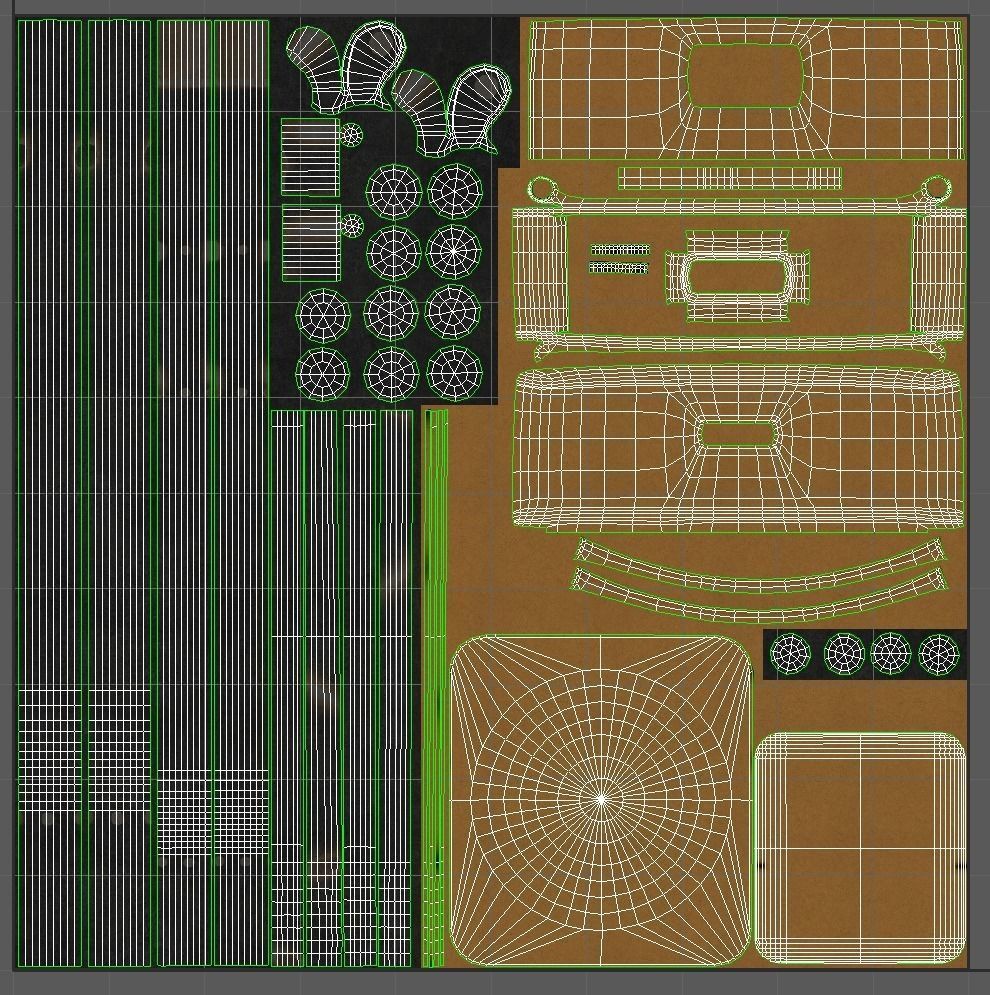This screenshot has width=990, height=995.
Task: Select the upper small striped rectangle island
Action: pos(310,156)
